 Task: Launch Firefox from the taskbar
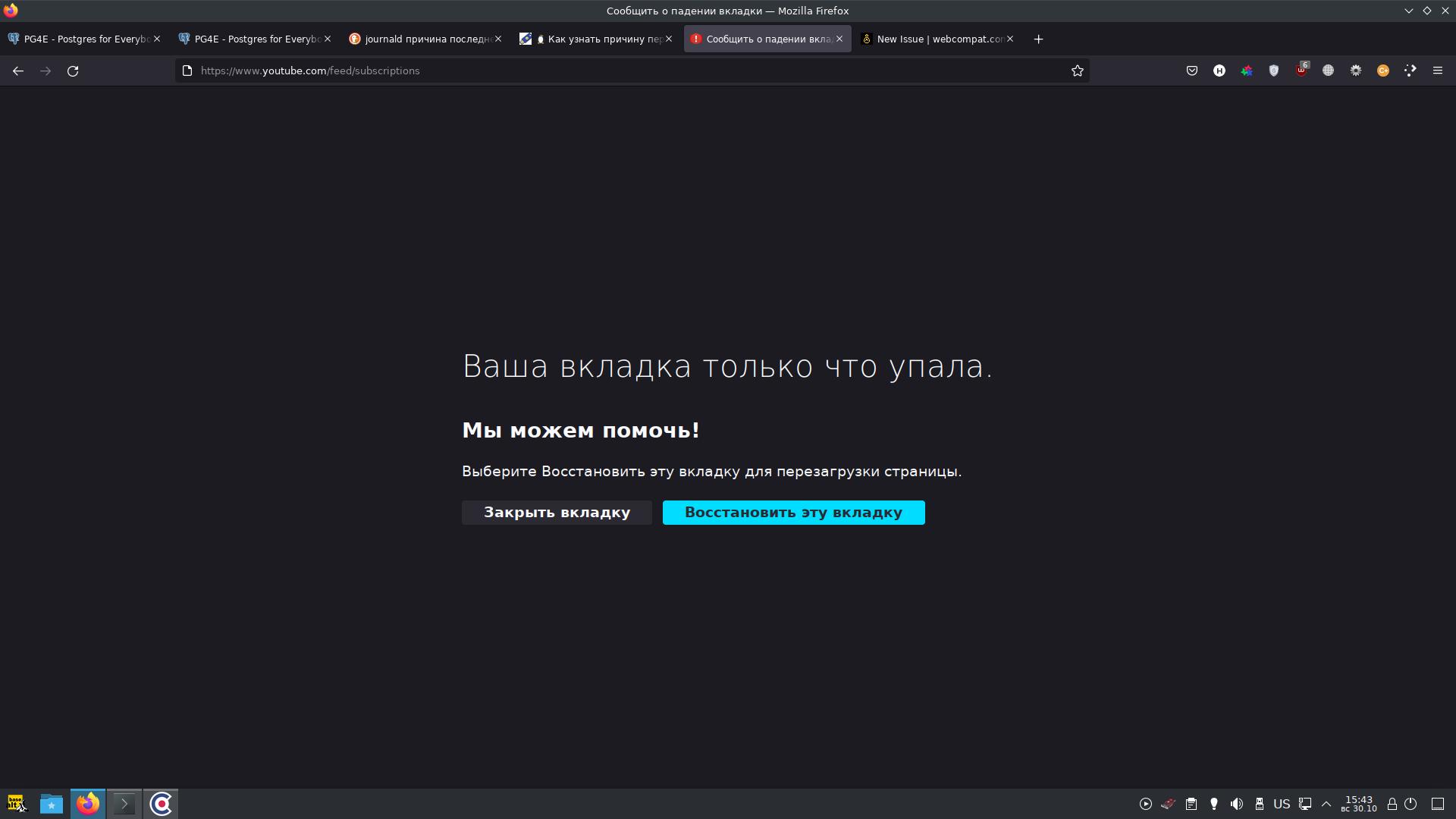point(87,804)
